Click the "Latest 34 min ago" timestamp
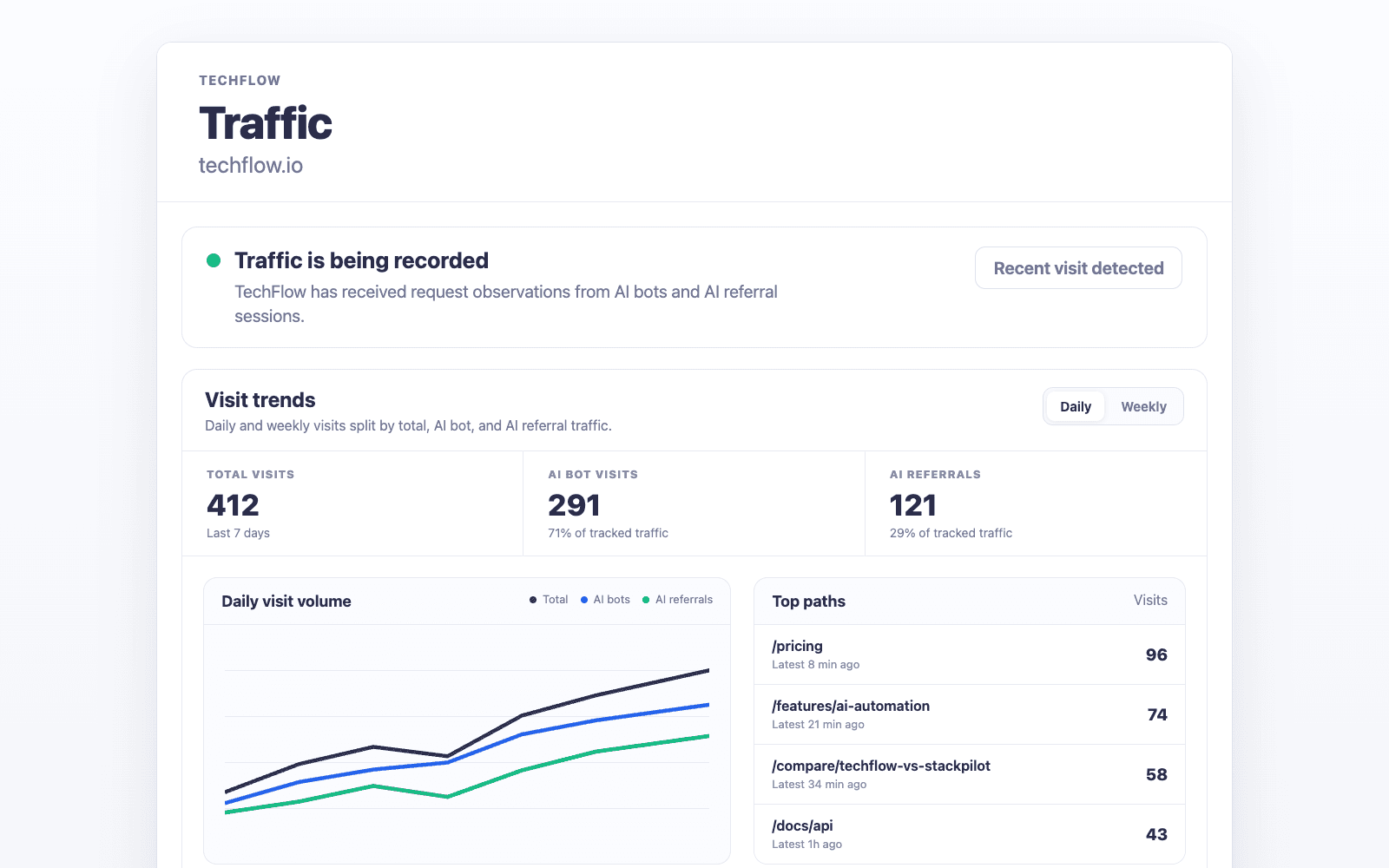The height and width of the screenshot is (868, 1389). point(820,785)
